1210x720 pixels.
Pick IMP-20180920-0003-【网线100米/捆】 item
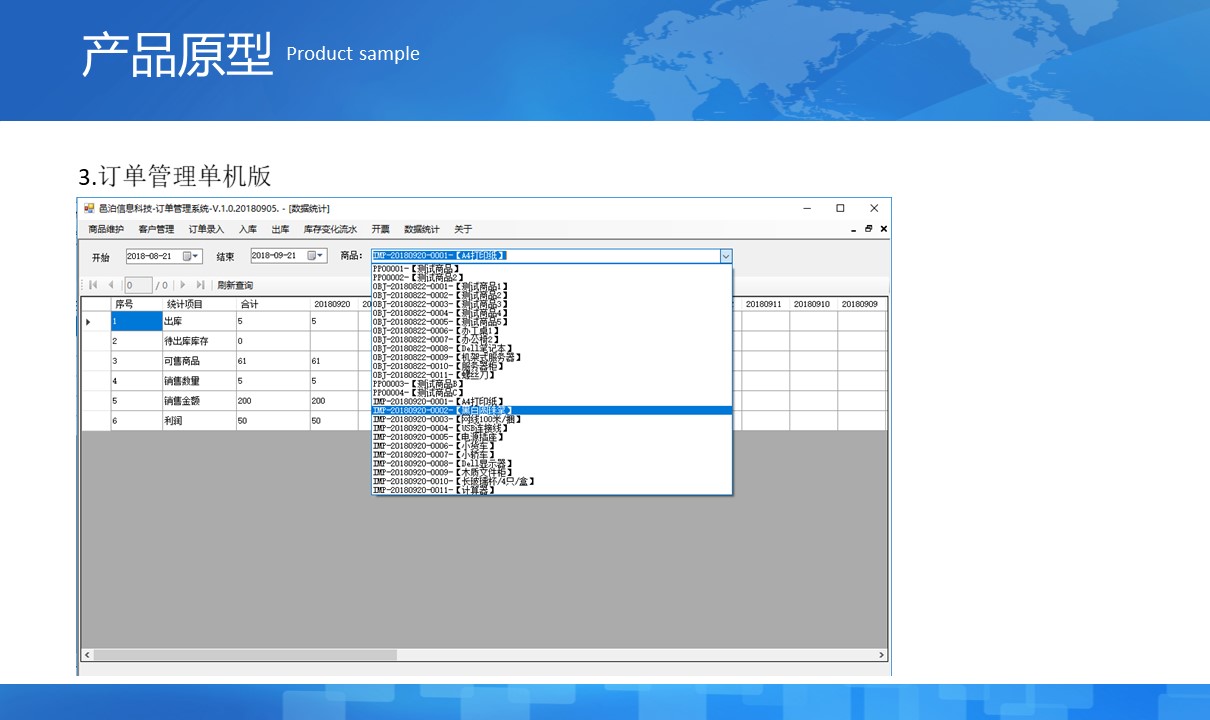coord(552,419)
